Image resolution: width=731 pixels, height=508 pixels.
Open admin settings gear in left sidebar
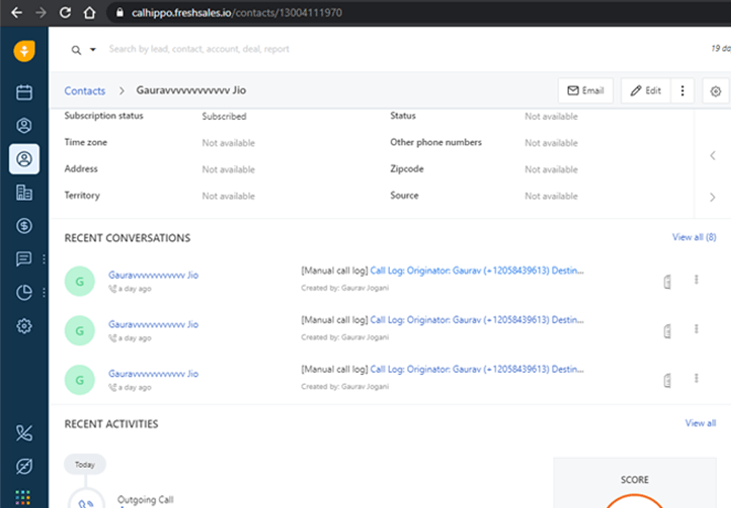pos(24,326)
